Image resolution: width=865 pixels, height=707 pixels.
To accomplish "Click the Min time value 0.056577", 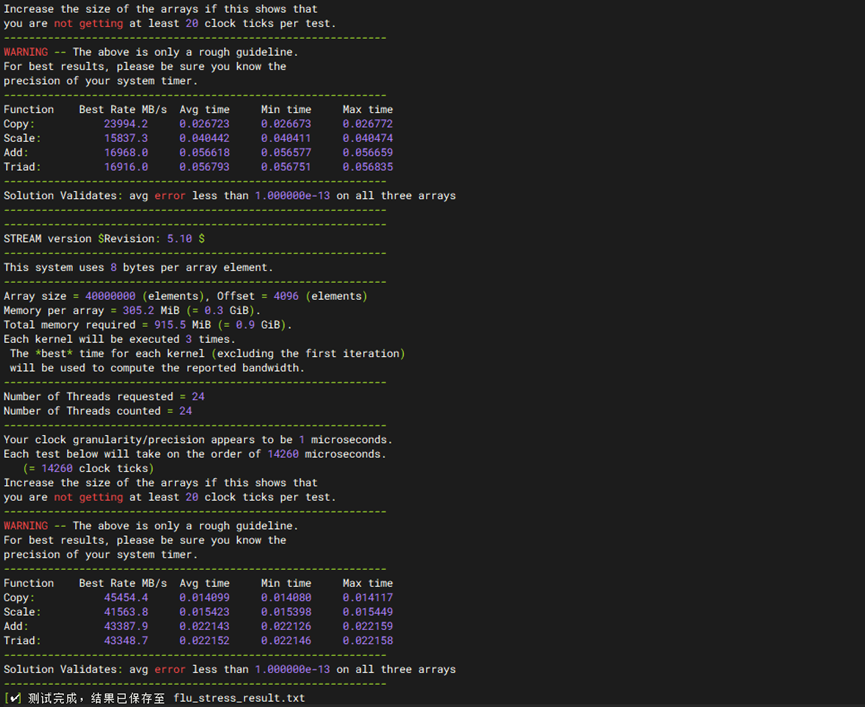I will [x=286, y=153].
